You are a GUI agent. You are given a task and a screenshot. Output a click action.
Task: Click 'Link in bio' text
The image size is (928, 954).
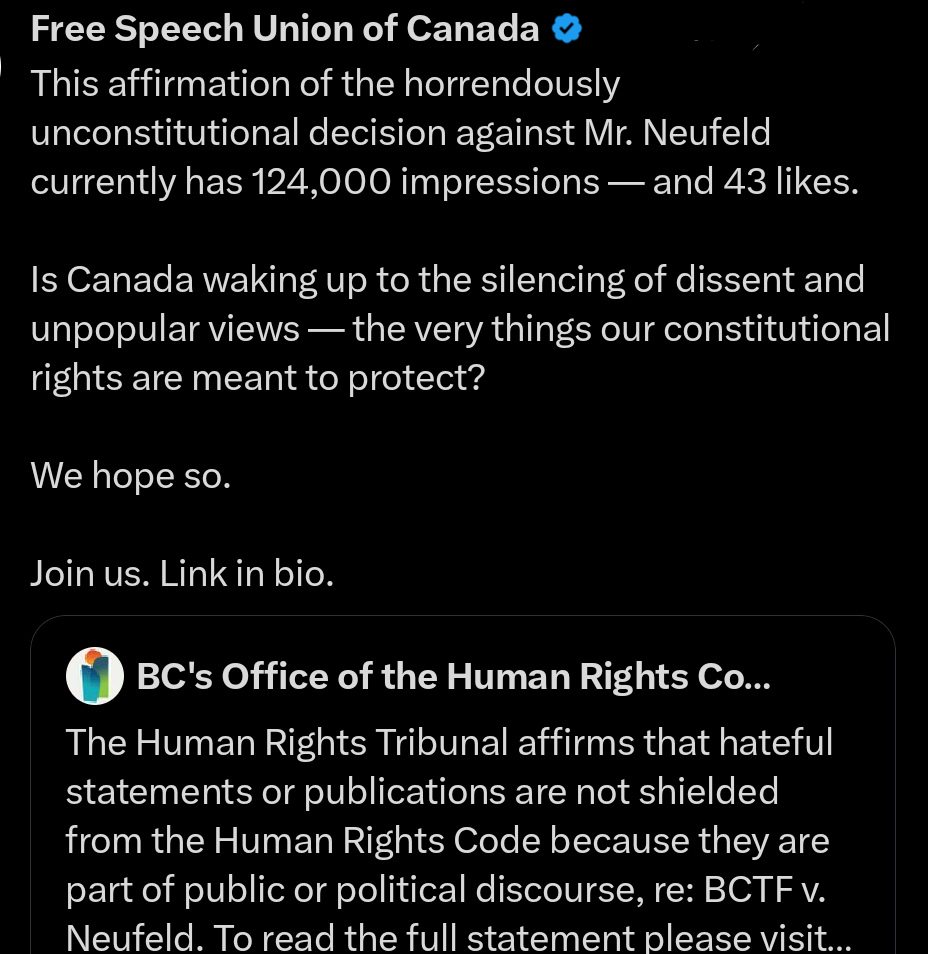point(247,573)
